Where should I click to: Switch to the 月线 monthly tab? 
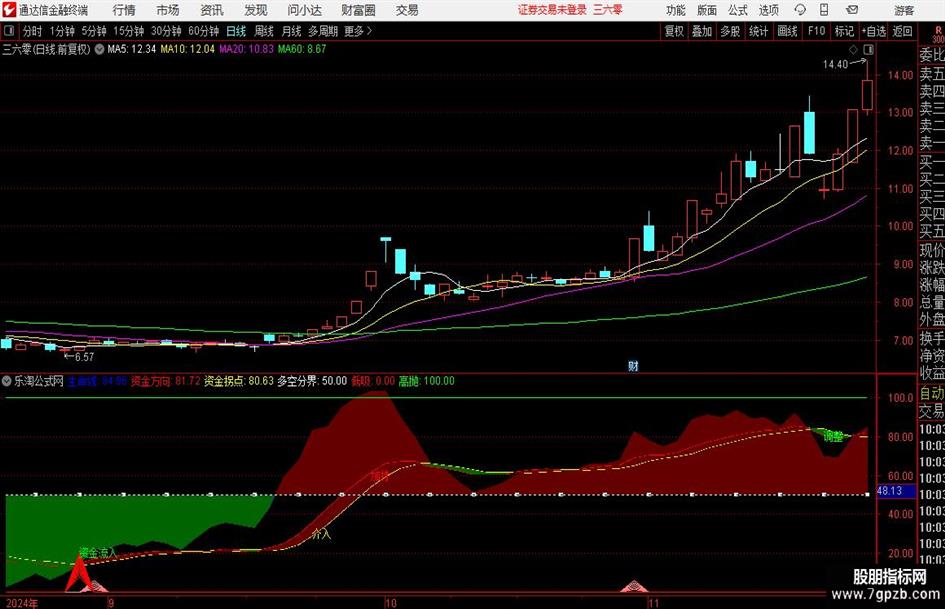(291, 31)
